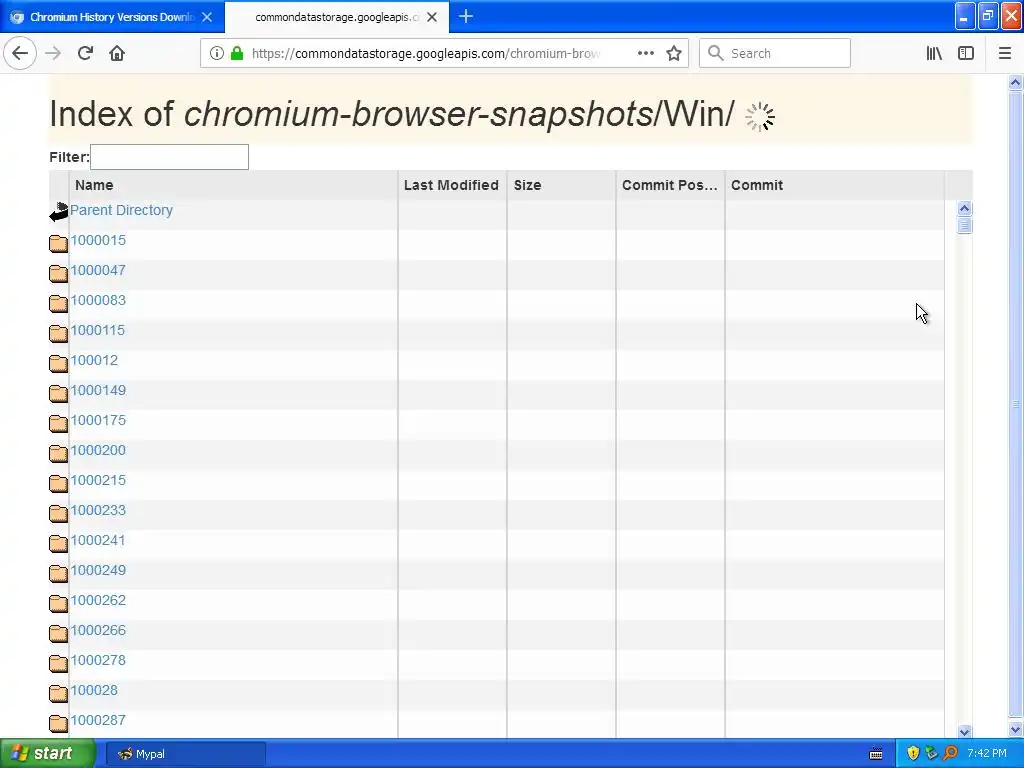Image resolution: width=1024 pixels, height=768 pixels.
Task: Open folder link 1000115
Action: (97, 330)
